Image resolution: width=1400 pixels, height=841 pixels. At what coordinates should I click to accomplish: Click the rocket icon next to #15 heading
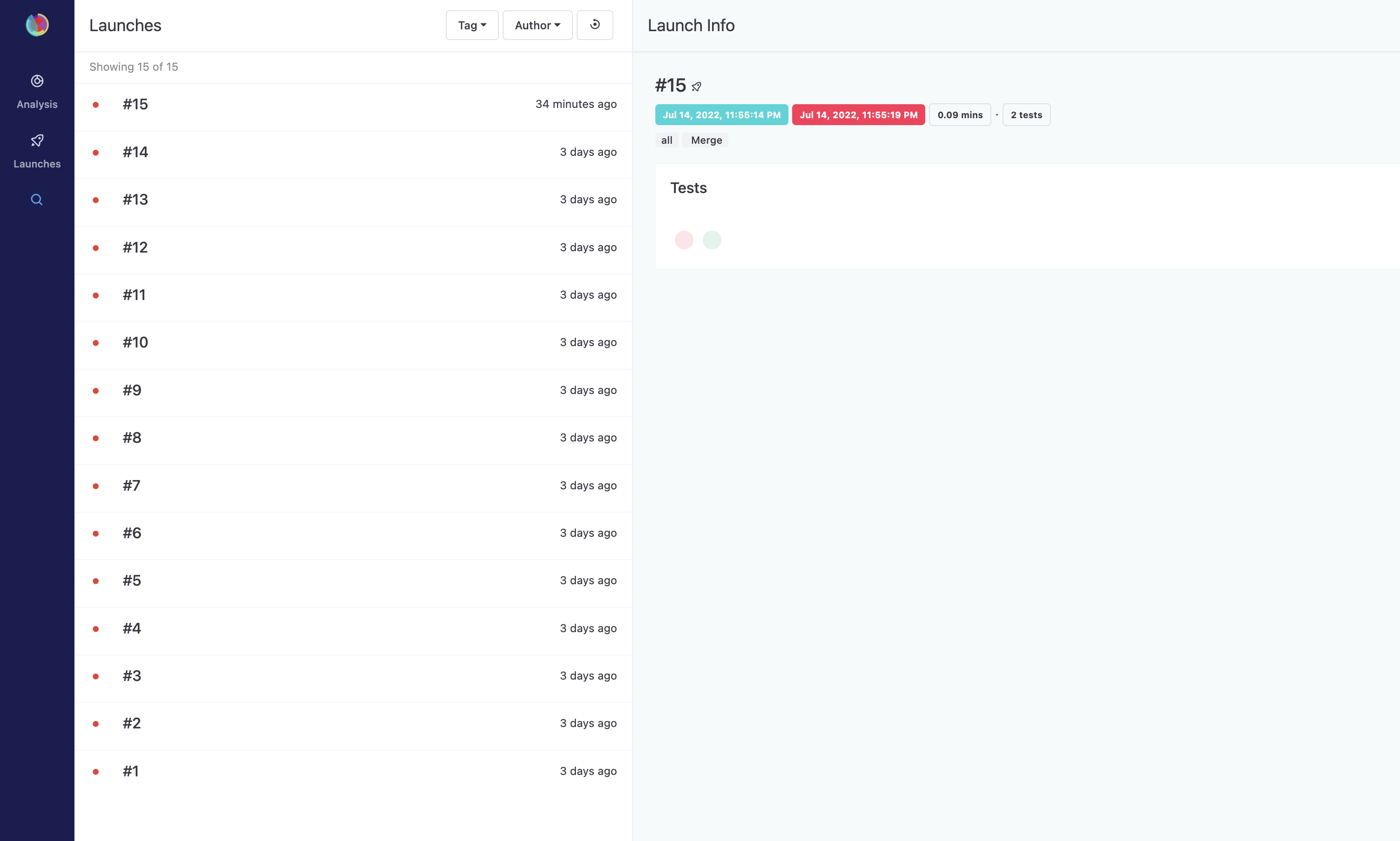697,87
